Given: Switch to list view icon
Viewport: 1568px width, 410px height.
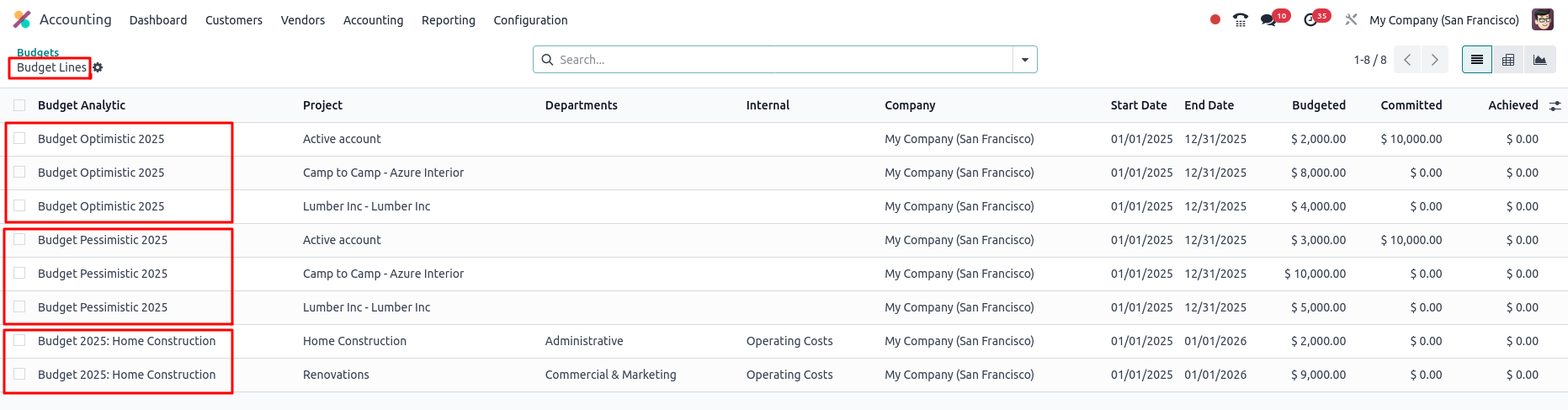Looking at the screenshot, I should [x=1477, y=60].
